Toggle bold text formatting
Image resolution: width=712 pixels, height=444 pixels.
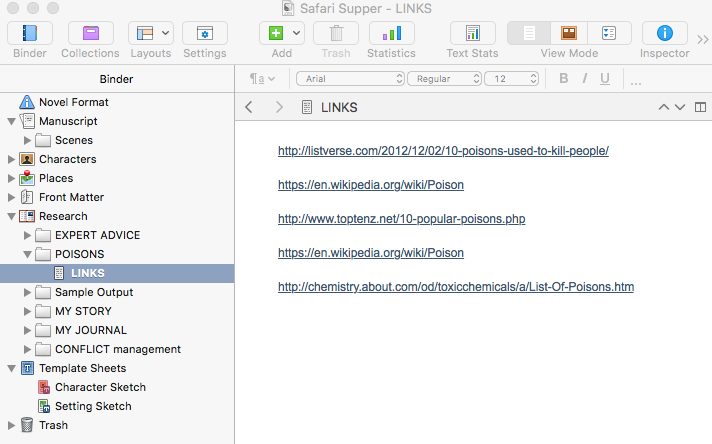[x=564, y=78]
